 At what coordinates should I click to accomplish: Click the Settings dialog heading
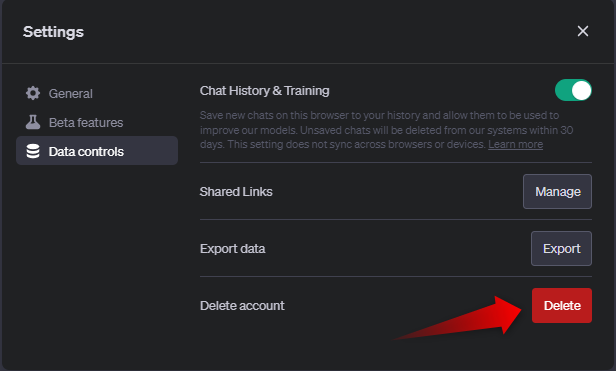coord(53,32)
